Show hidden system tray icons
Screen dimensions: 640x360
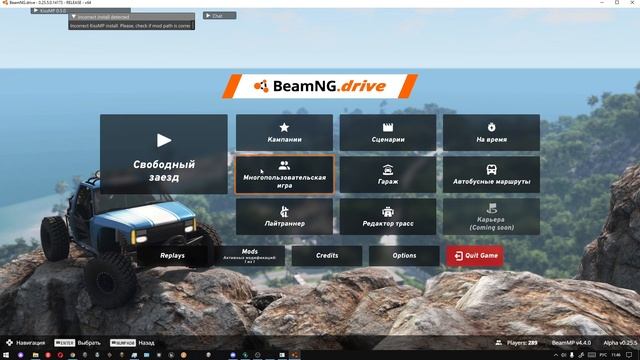pos(556,355)
